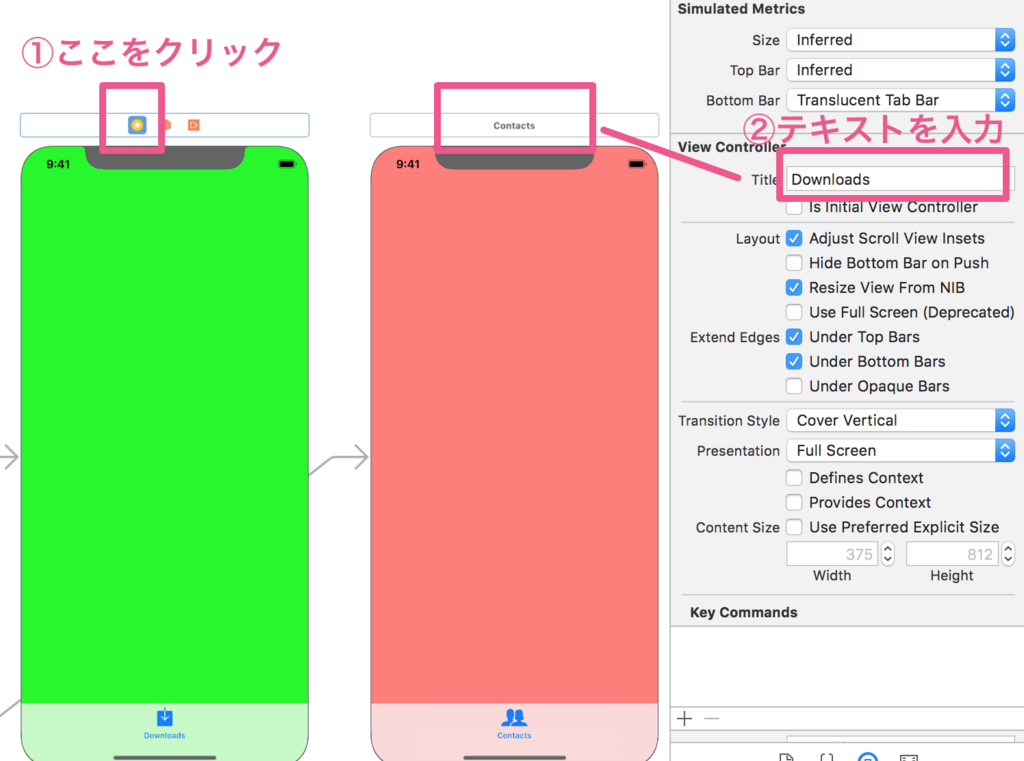The image size is (1024, 761).
Task: Enable Use Preferred Explicit Size
Action: click(x=794, y=527)
